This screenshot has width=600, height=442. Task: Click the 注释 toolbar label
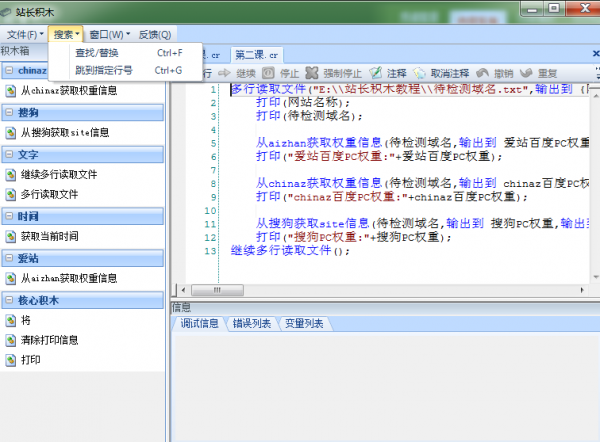tap(396, 73)
